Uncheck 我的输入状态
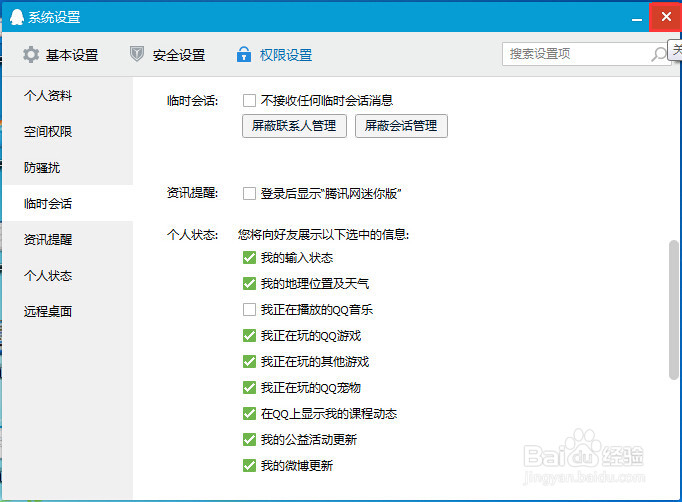 coord(249,258)
